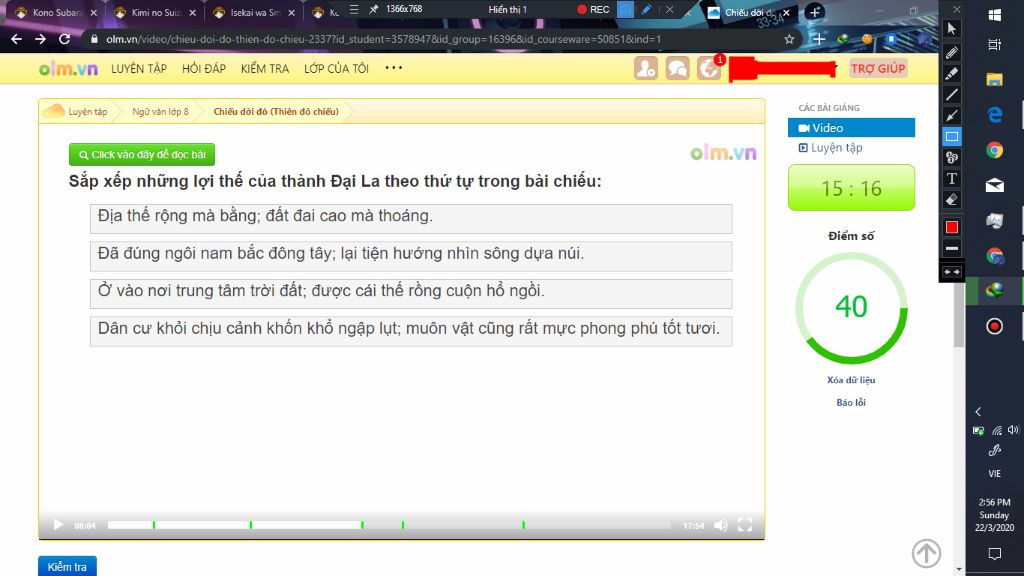Open the chat messages icon
This screenshot has width=1024, height=576.
[677, 68]
